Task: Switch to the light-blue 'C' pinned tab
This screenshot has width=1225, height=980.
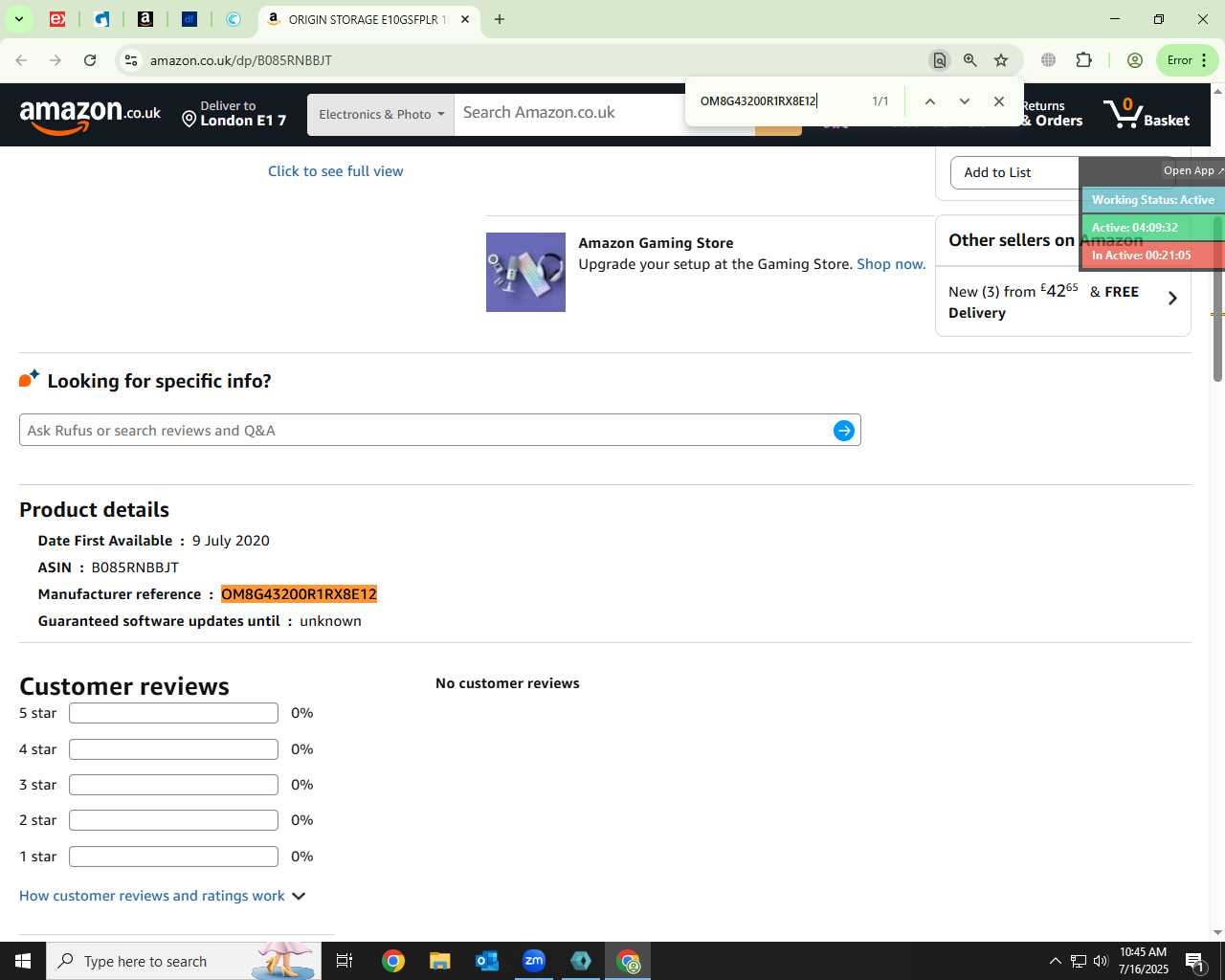Action: pos(234,19)
